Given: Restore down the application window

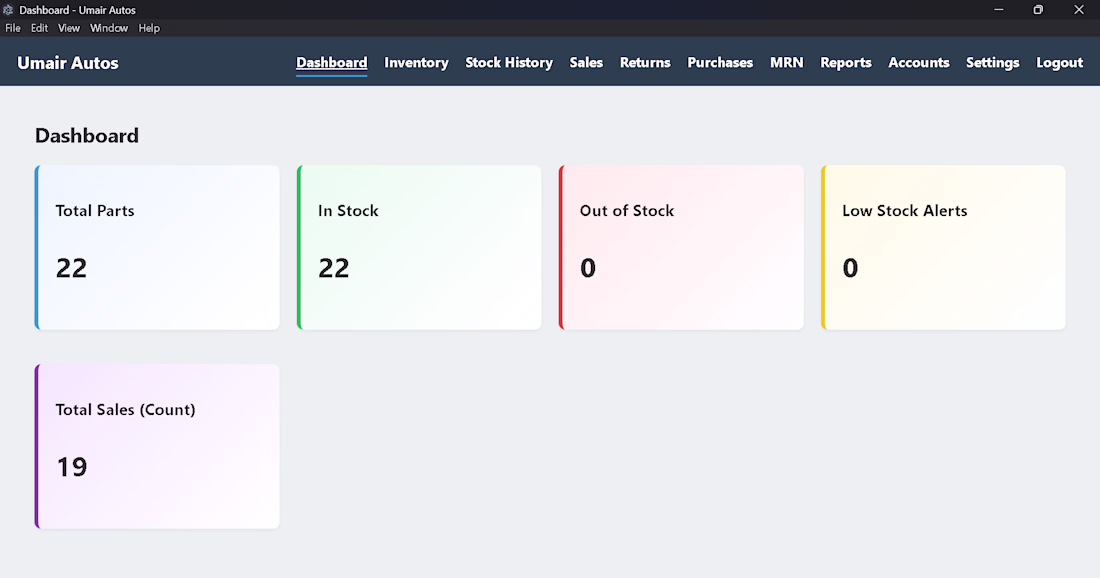Looking at the screenshot, I should point(1038,10).
